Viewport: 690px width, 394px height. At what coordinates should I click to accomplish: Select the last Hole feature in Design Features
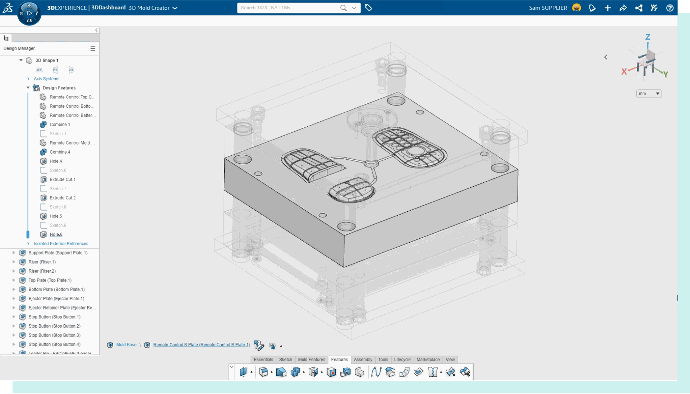[56, 235]
